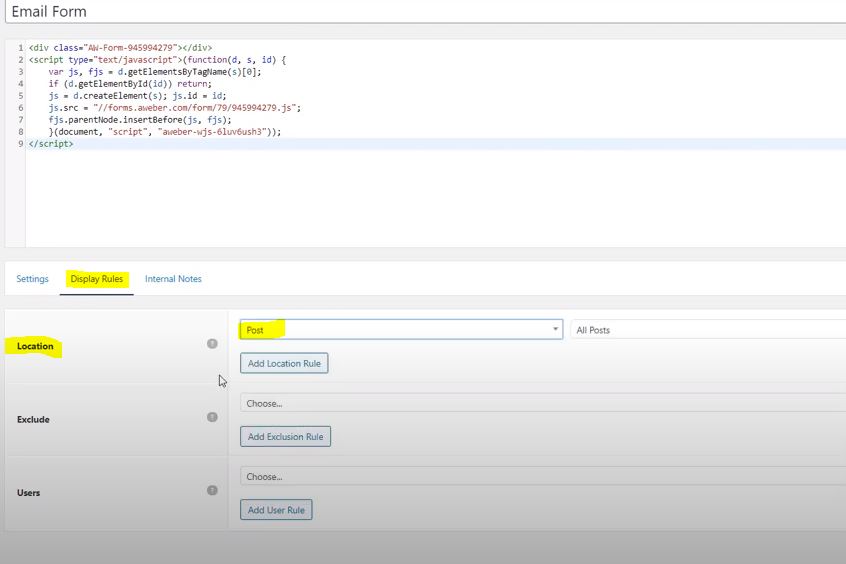Click line 8 with aweber-wjs-6luv6ush3

[x=165, y=132]
